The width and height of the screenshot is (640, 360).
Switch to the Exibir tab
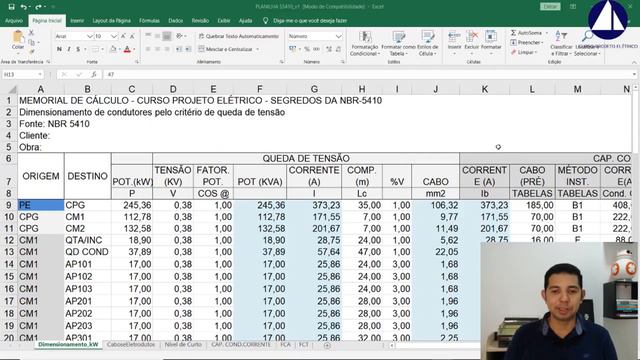click(x=224, y=20)
